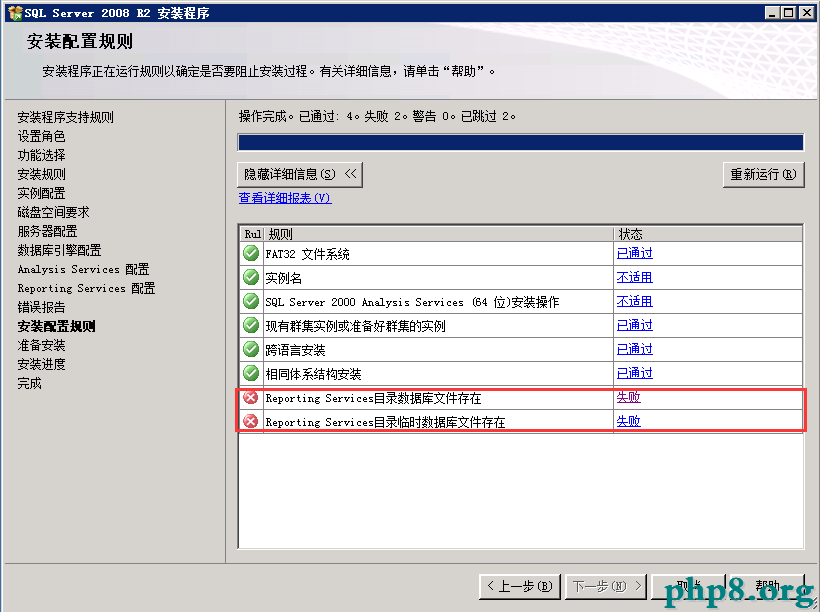Click the red error icon for Reporting Services目录临时数据库文件存在
820x612 pixels.
point(251,421)
